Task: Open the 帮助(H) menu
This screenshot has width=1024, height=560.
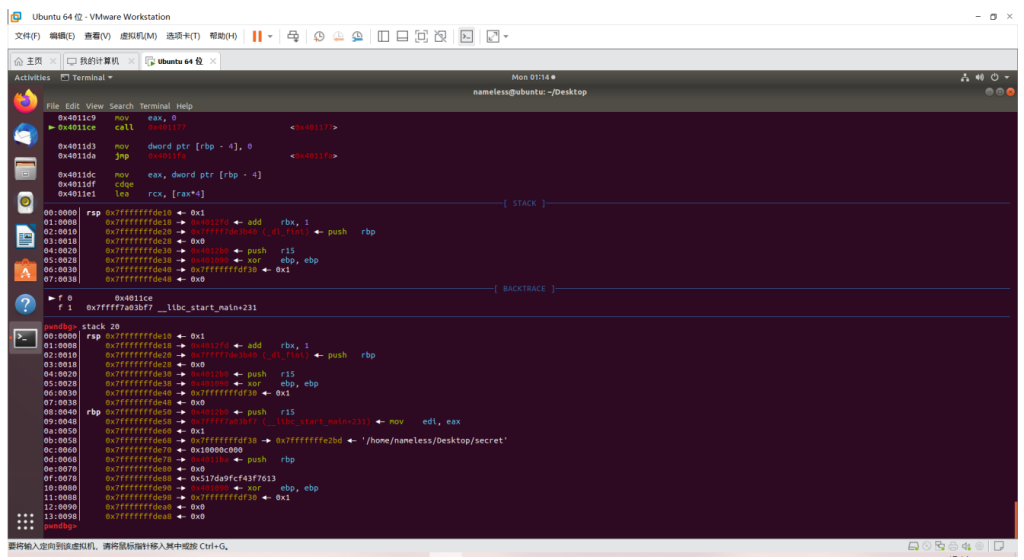Action: [x=223, y=36]
